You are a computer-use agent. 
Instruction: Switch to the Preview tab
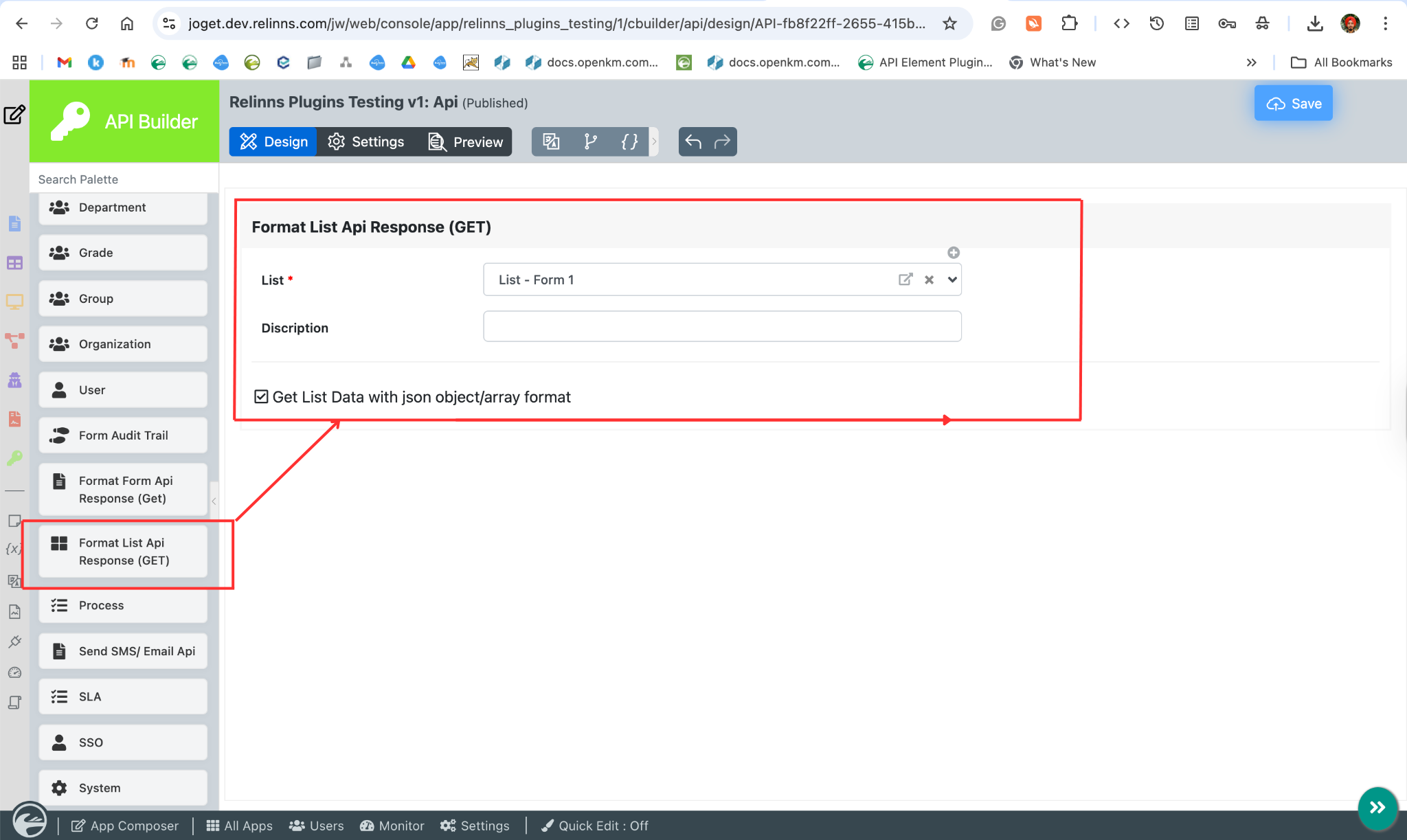pos(466,141)
